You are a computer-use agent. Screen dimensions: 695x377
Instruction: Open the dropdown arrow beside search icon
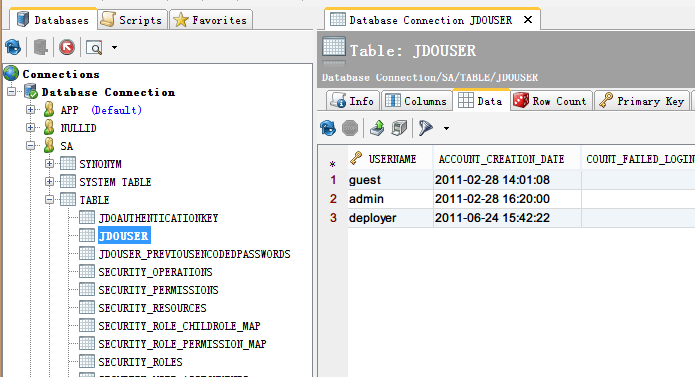(114, 47)
